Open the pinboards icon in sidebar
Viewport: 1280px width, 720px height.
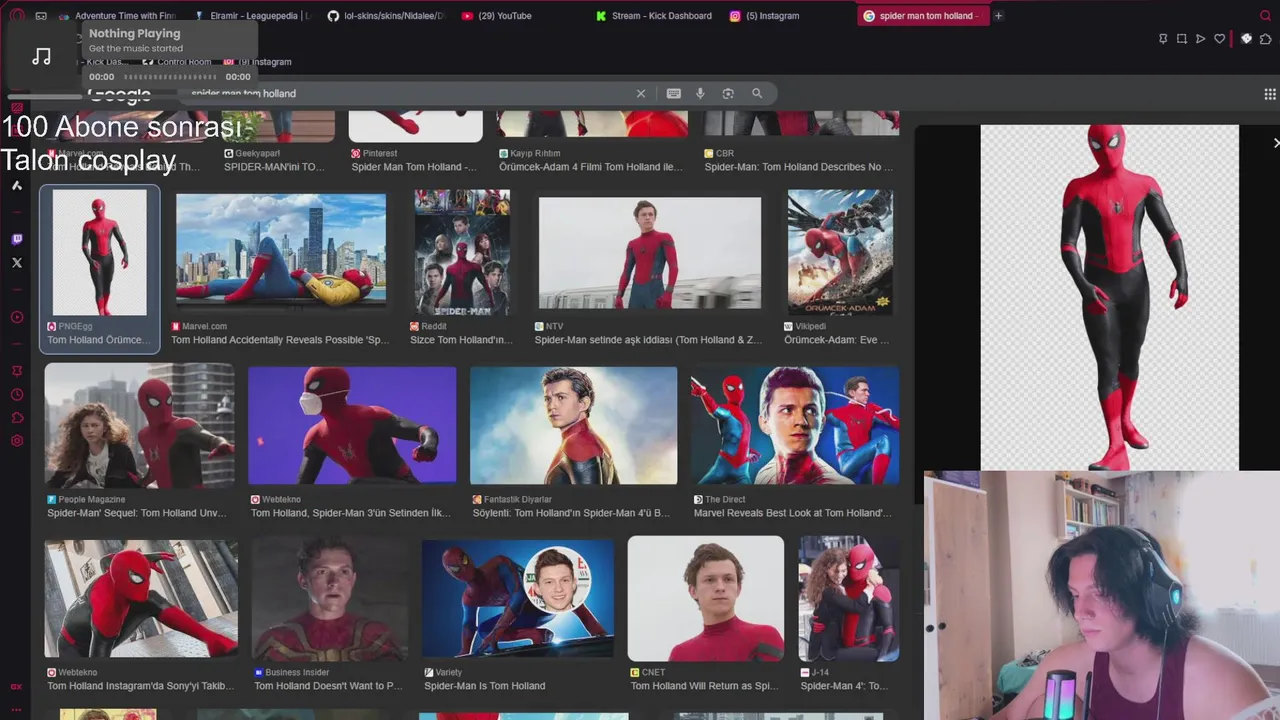(16, 371)
